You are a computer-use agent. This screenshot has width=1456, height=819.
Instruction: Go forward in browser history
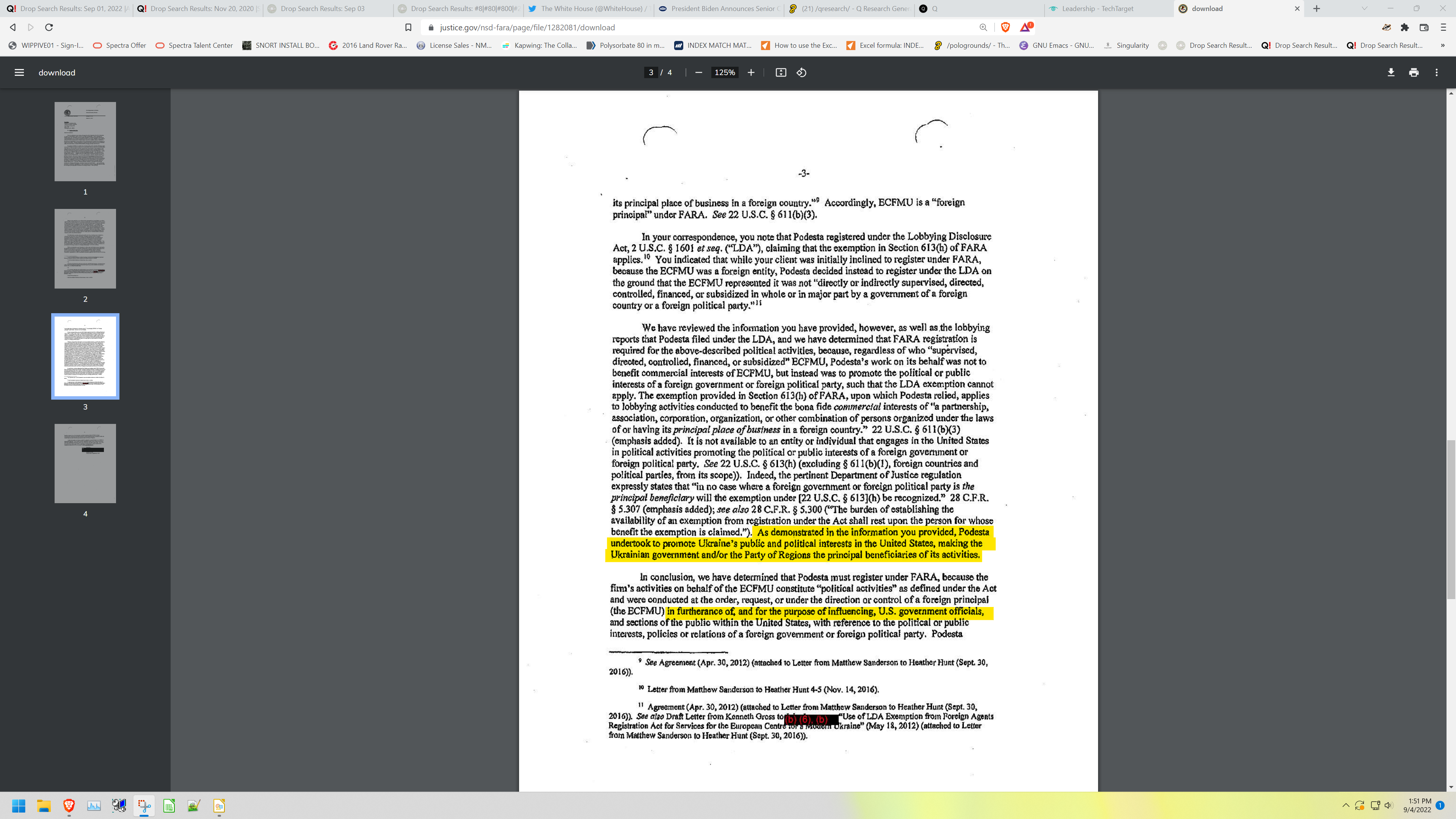[30, 27]
